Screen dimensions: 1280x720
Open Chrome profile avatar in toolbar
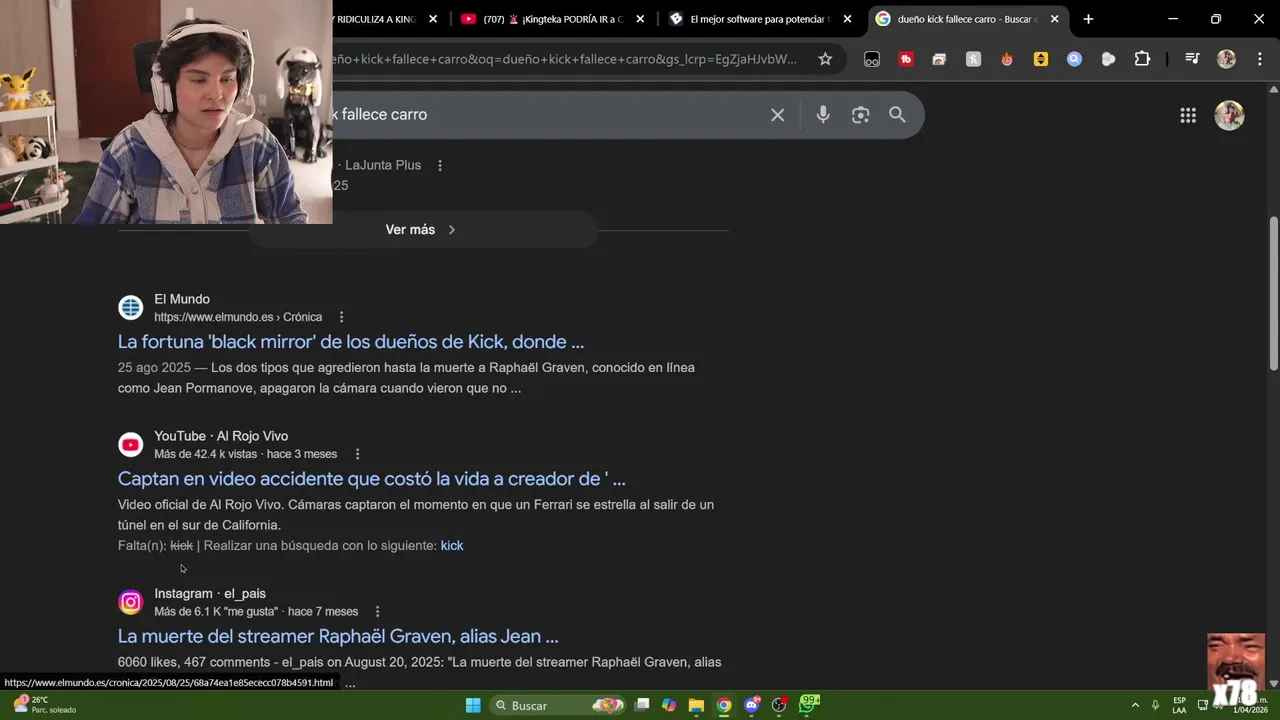click(1226, 59)
